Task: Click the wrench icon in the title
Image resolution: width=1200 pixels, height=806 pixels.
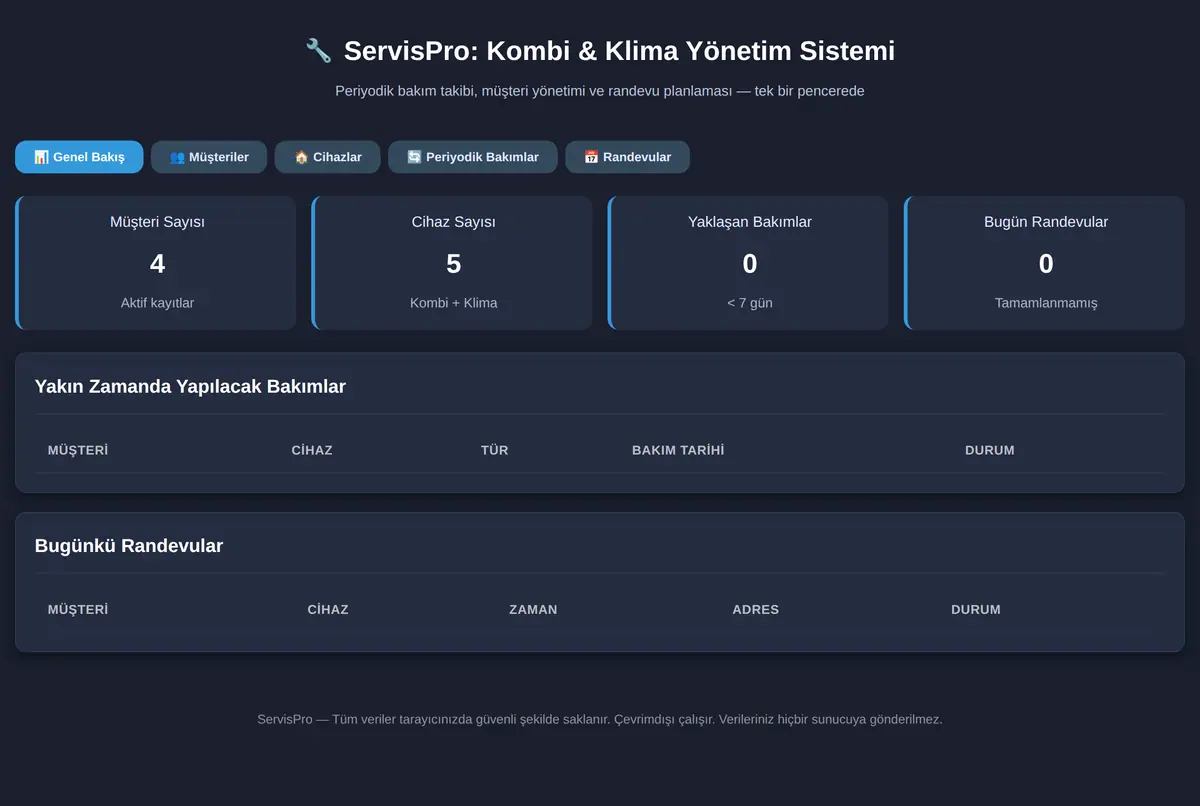Action: 318,51
